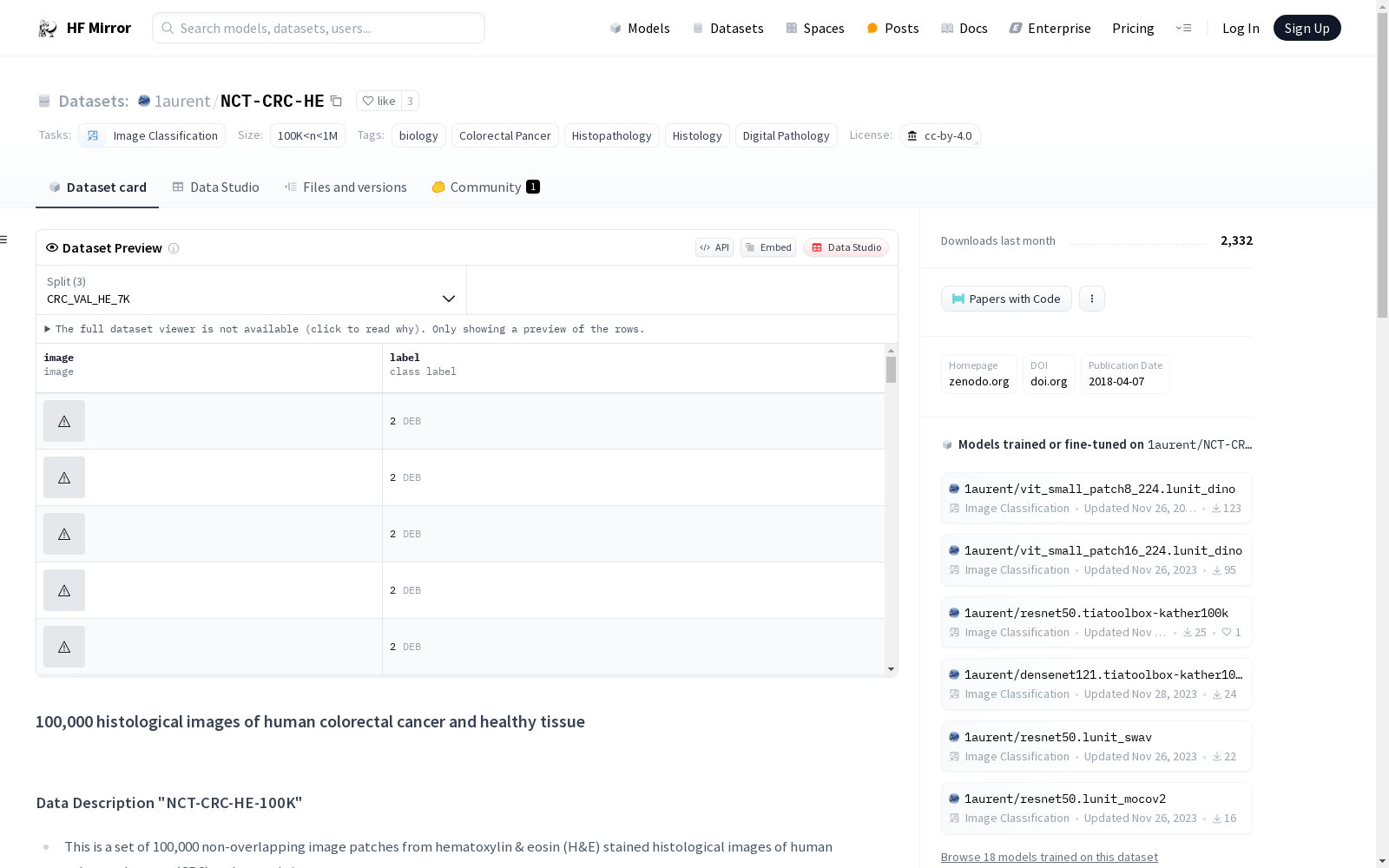Click the 2018-04-07 publication date value
The width and height of the screenshot is (1389, 868).
1116,382
